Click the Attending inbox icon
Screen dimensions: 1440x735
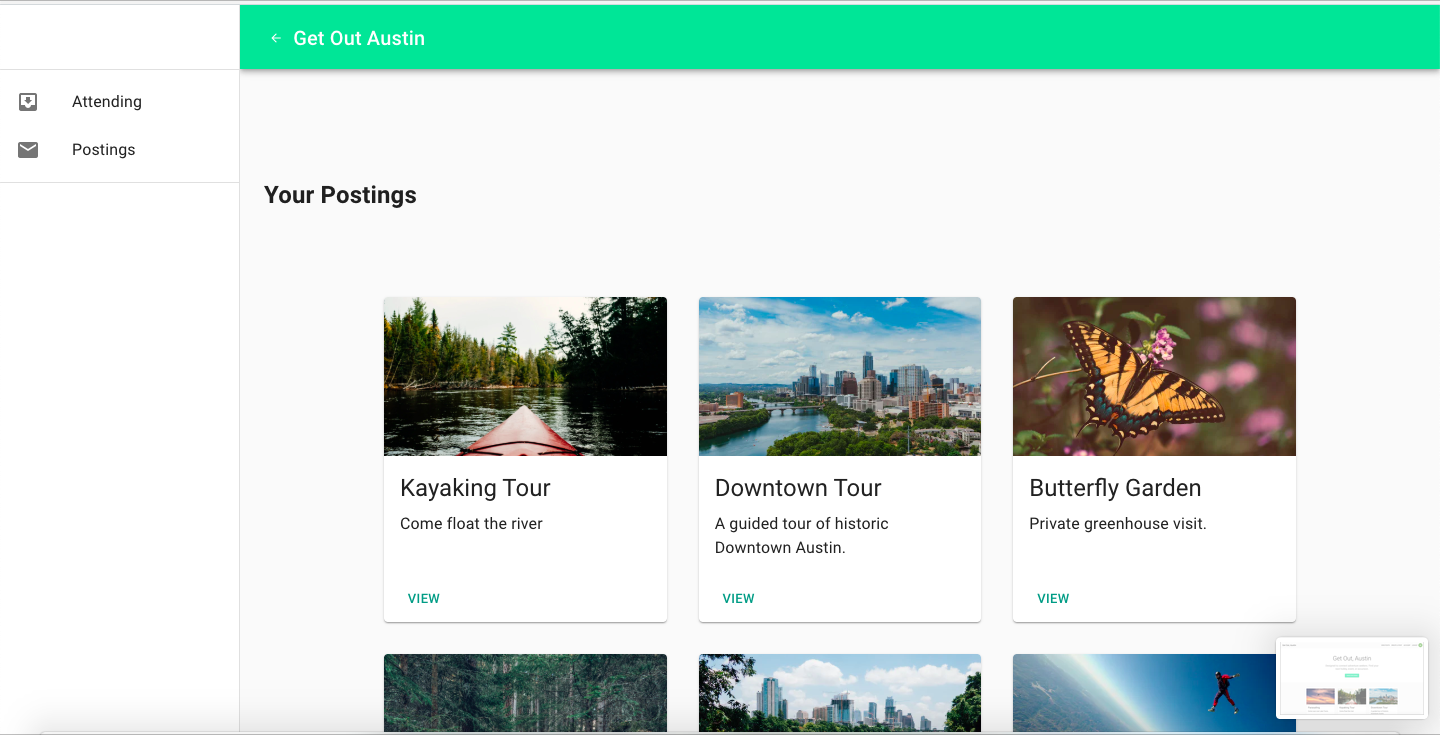tap(28, 102)
